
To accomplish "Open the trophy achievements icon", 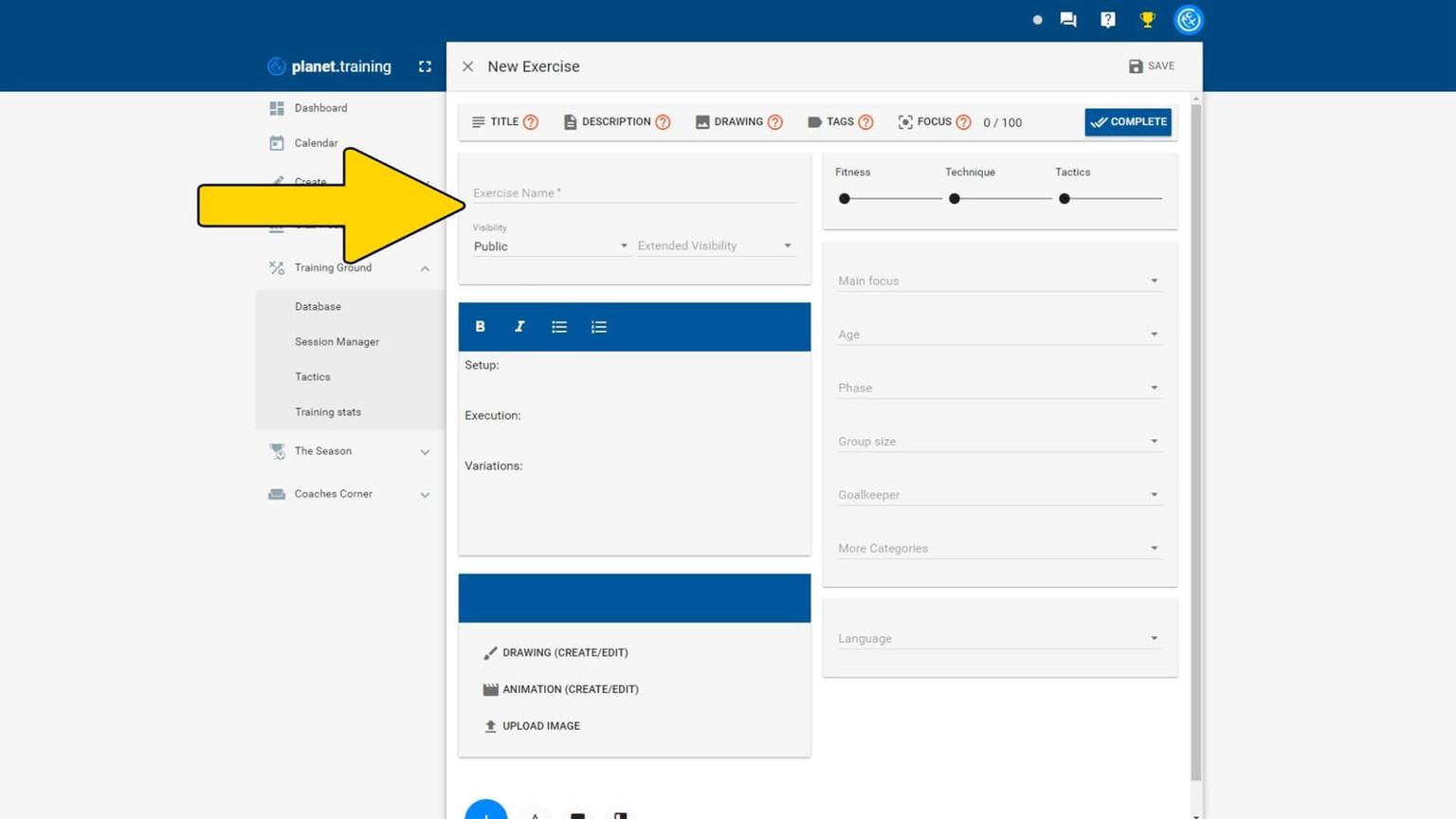I will coord(1147,20).
